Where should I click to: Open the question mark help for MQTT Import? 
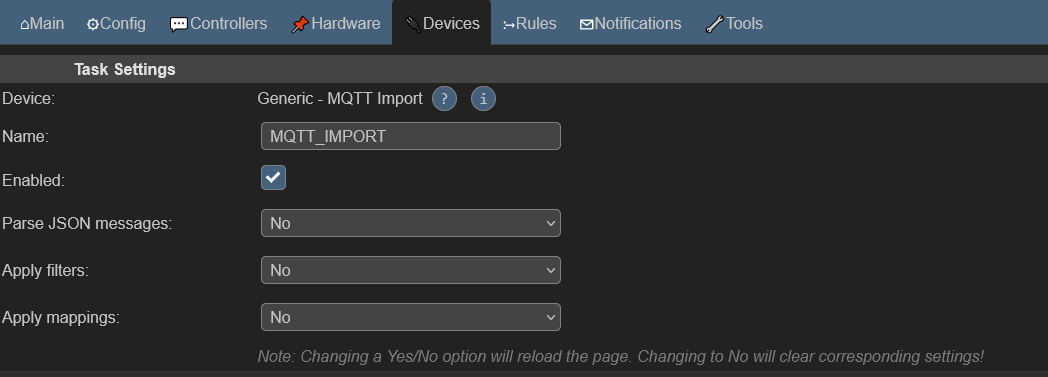click(x=444, y=99)
